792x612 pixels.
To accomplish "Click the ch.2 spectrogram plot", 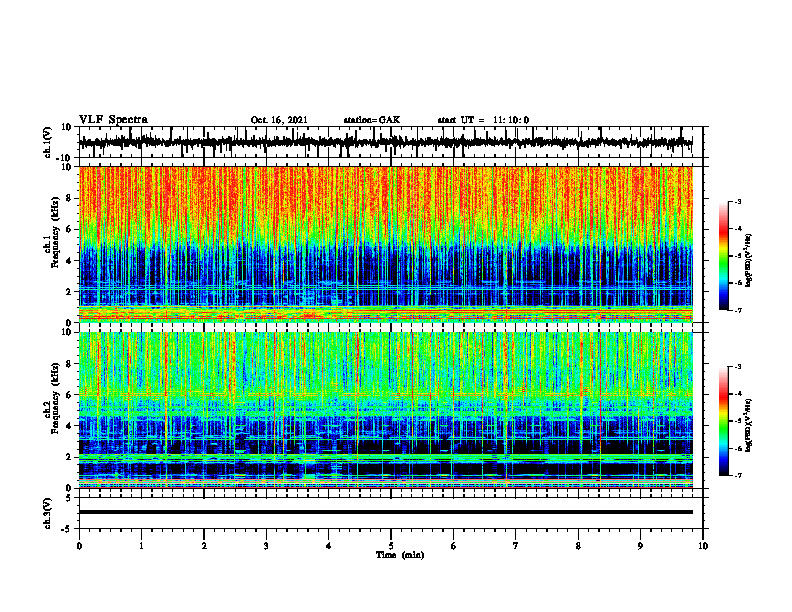I will tap(386, 410).
